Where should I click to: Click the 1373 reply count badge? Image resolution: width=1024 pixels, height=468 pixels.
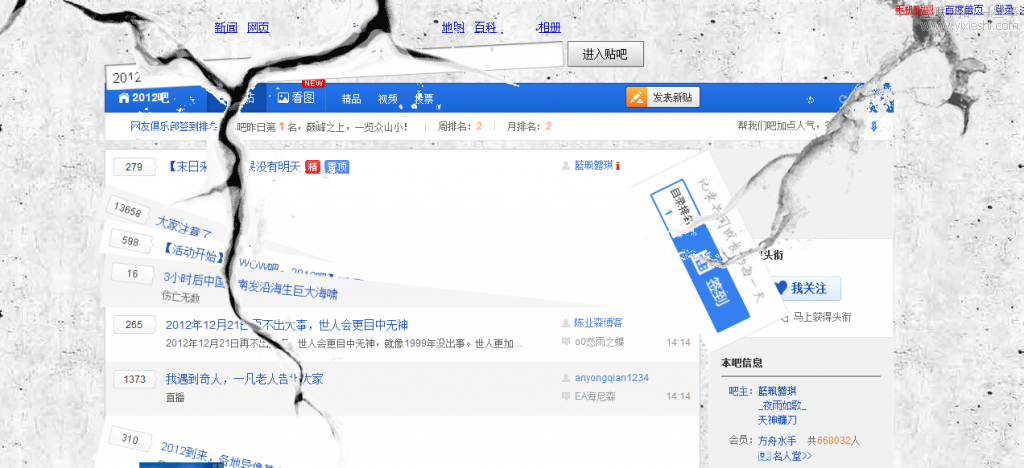pyautogui.click(x=134, y=379)
